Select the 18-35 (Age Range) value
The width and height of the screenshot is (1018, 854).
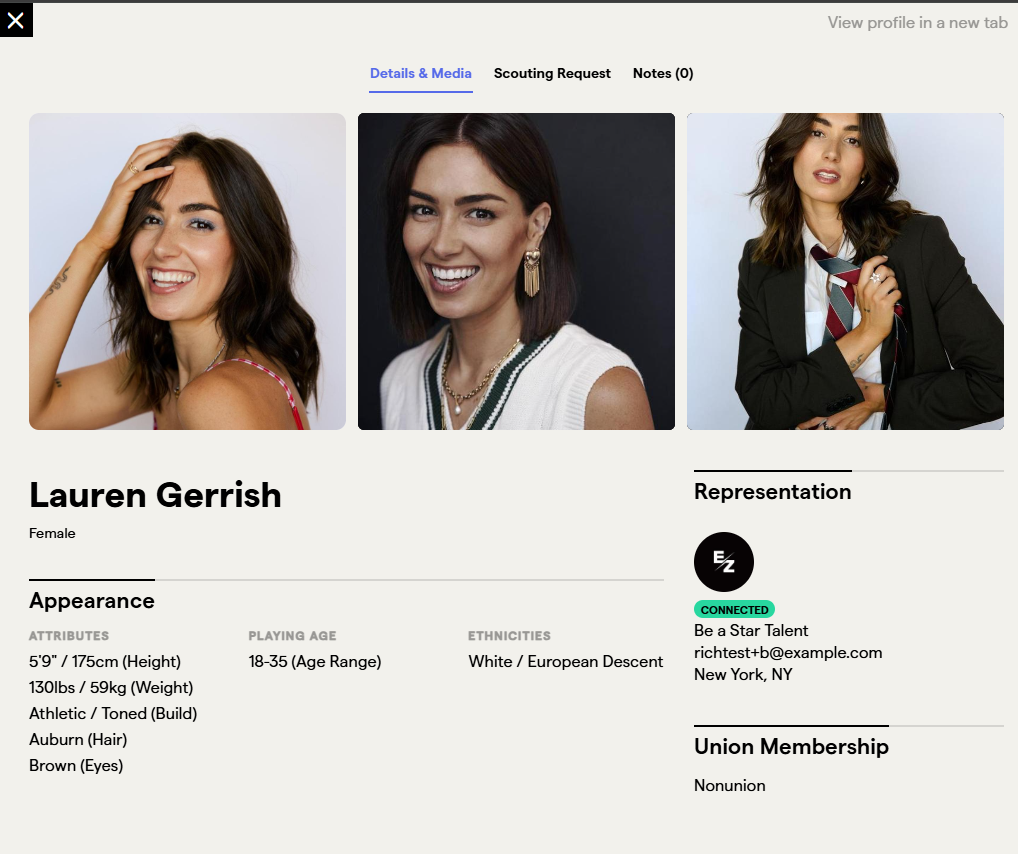(x=315, y=662)
